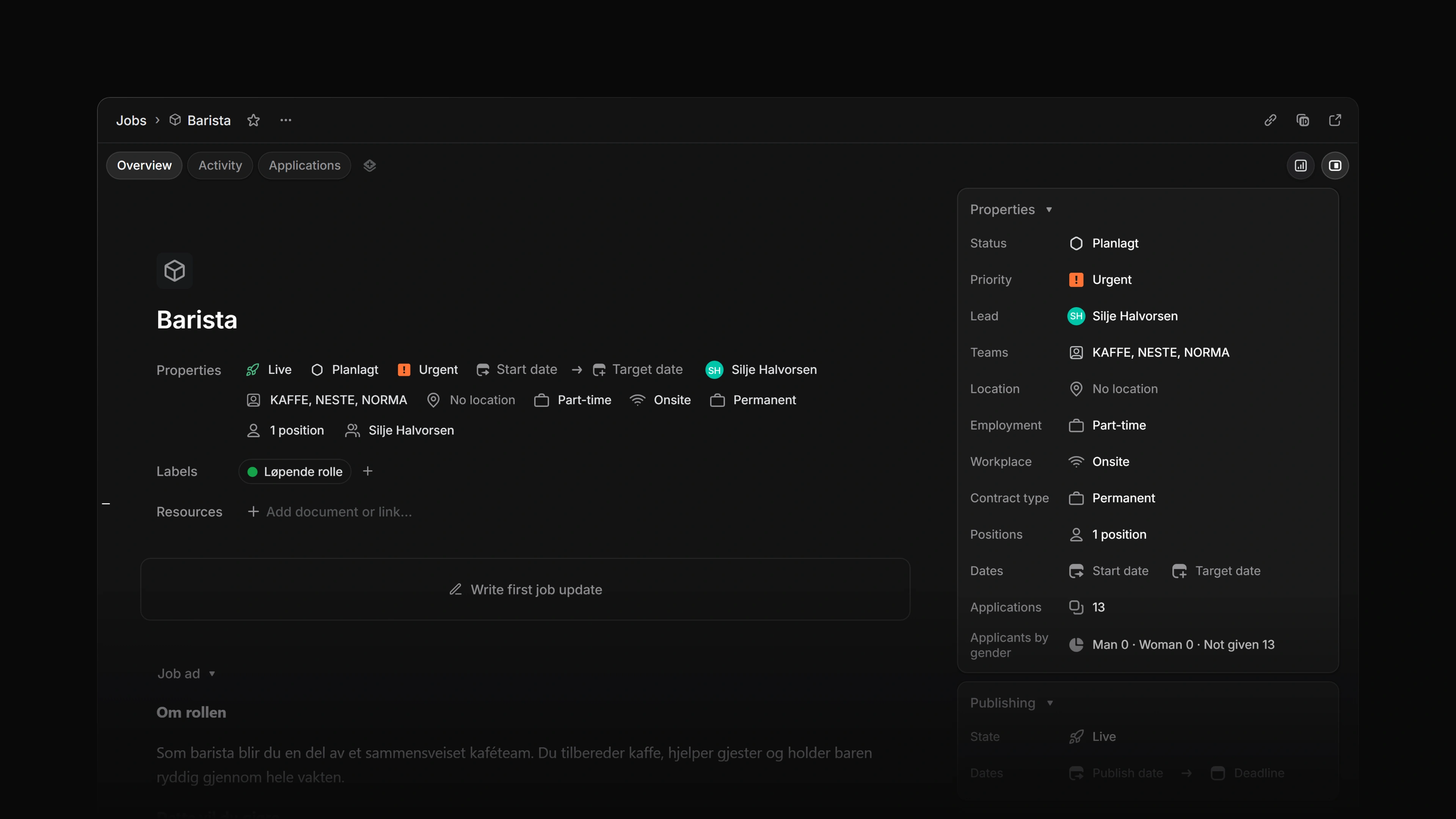Open the three-dots more options menu

(x=286, y=121)
